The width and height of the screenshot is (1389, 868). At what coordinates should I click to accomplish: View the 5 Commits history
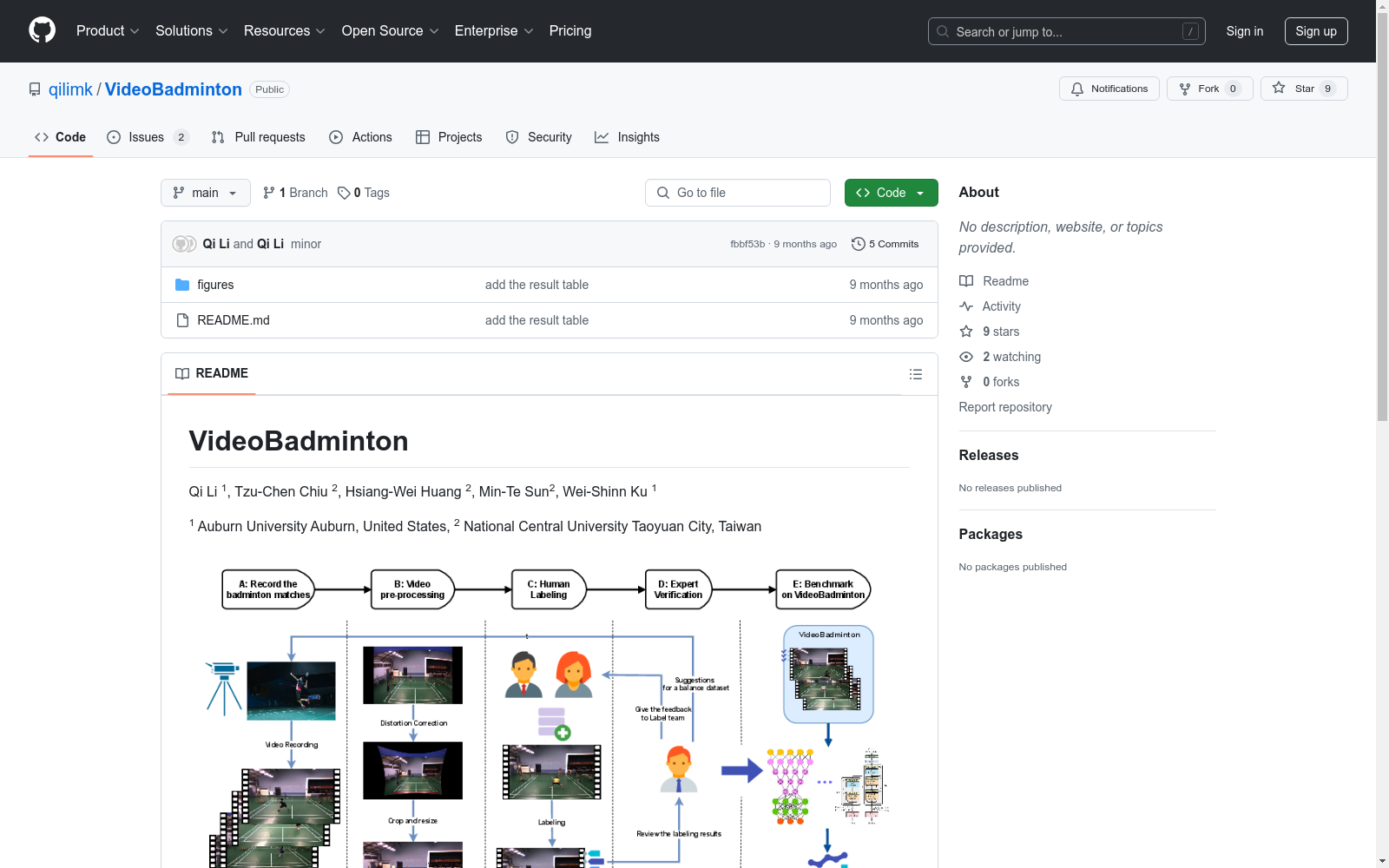coord(885,244)
